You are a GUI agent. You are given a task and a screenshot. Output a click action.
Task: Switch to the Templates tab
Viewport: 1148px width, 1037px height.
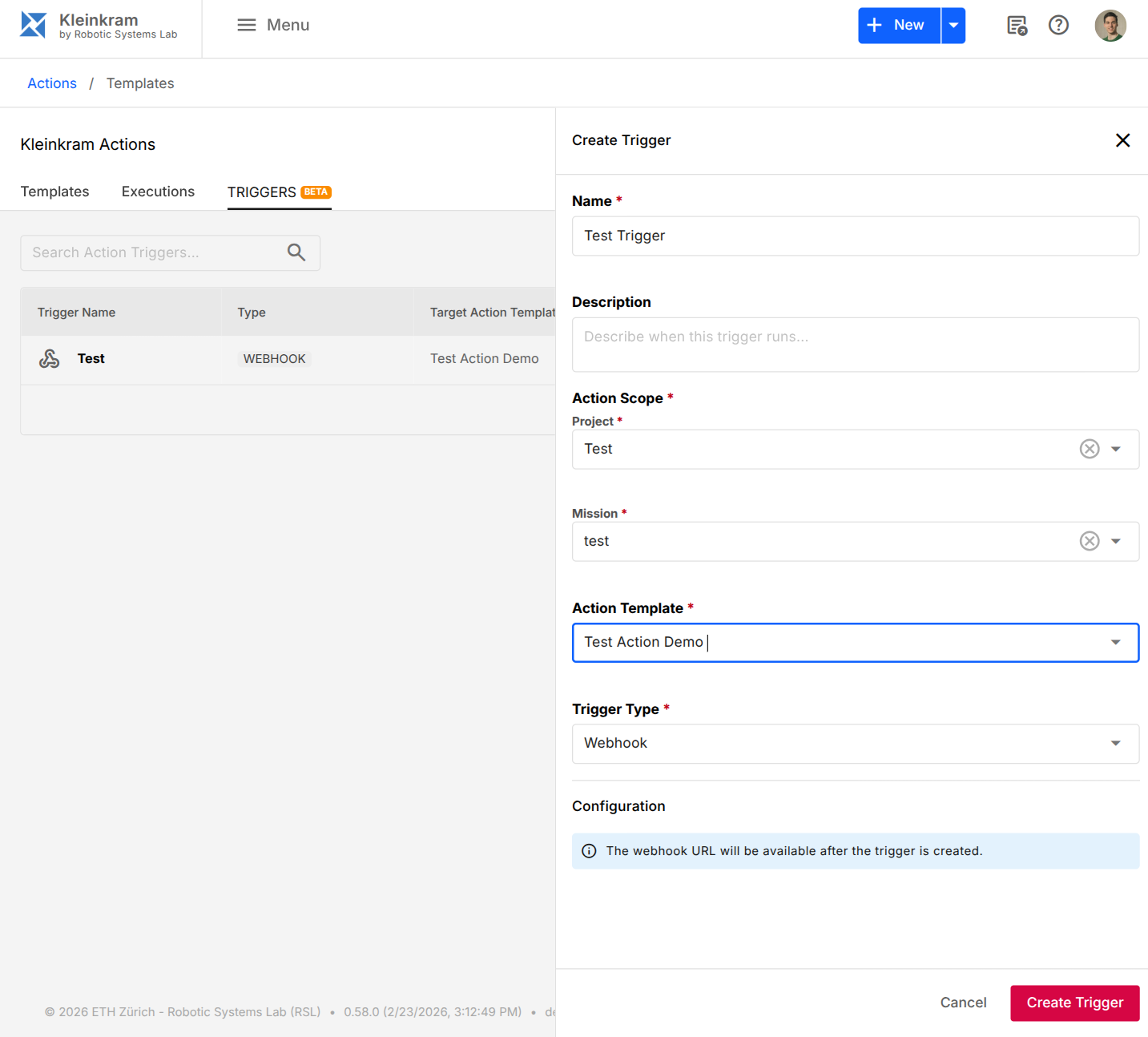pyautogui.click(x=54, y=192)
